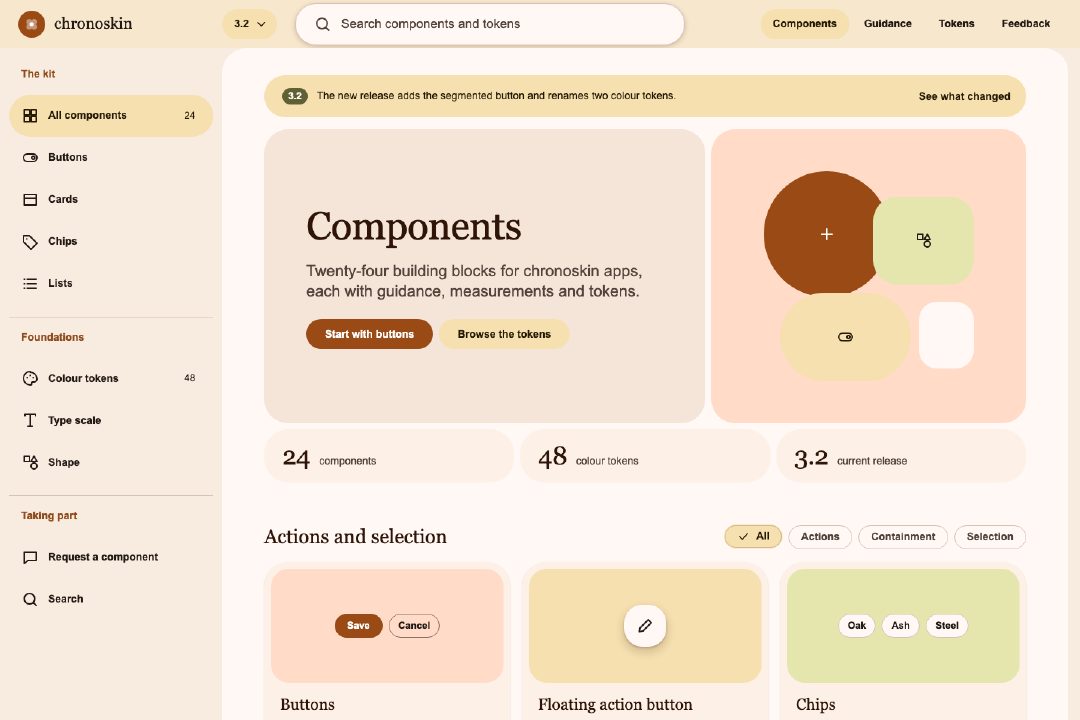Select the Containment filter chip
Screen dimensions: 1080x720
point(903,537)
